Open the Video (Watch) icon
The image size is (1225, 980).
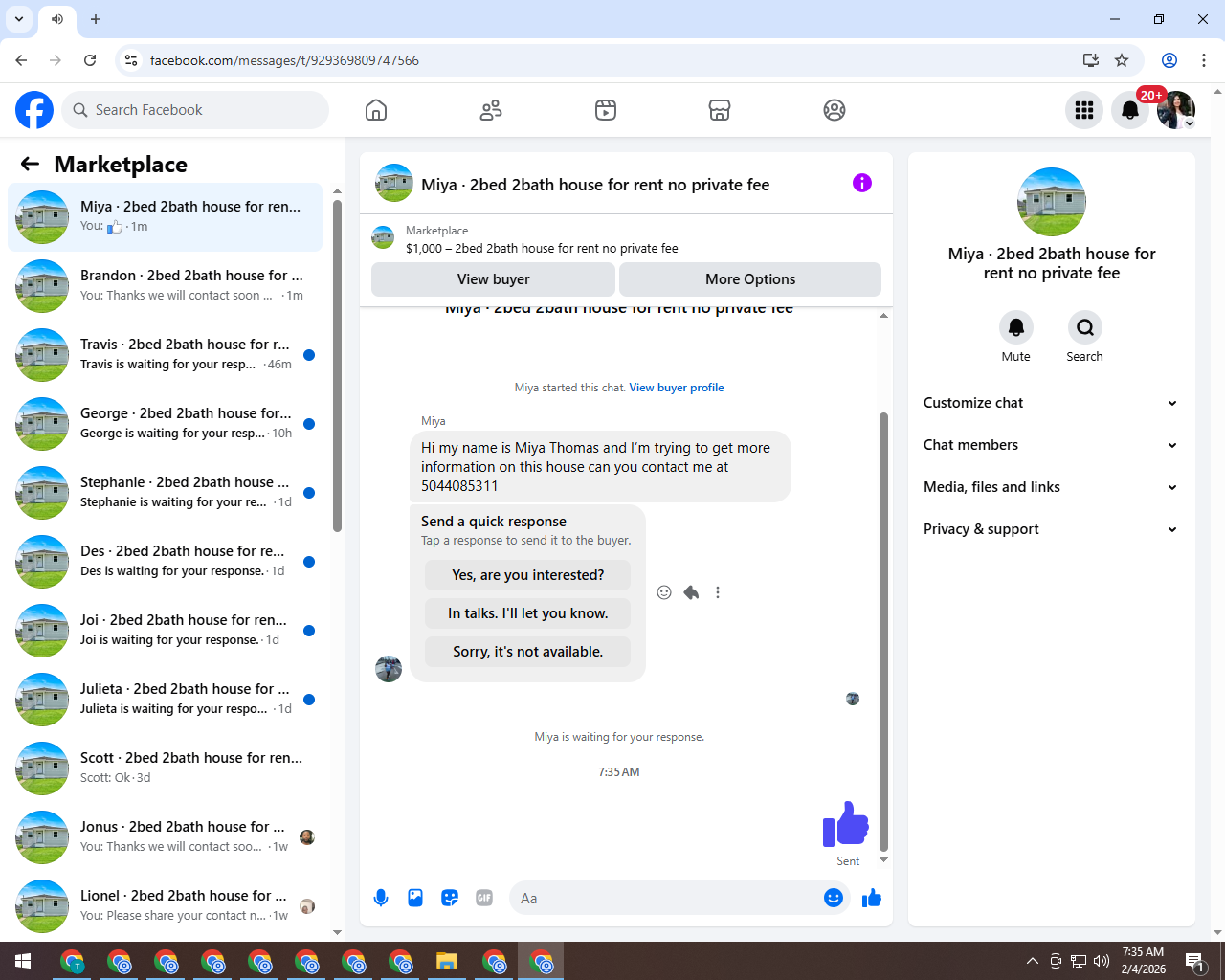606,110
